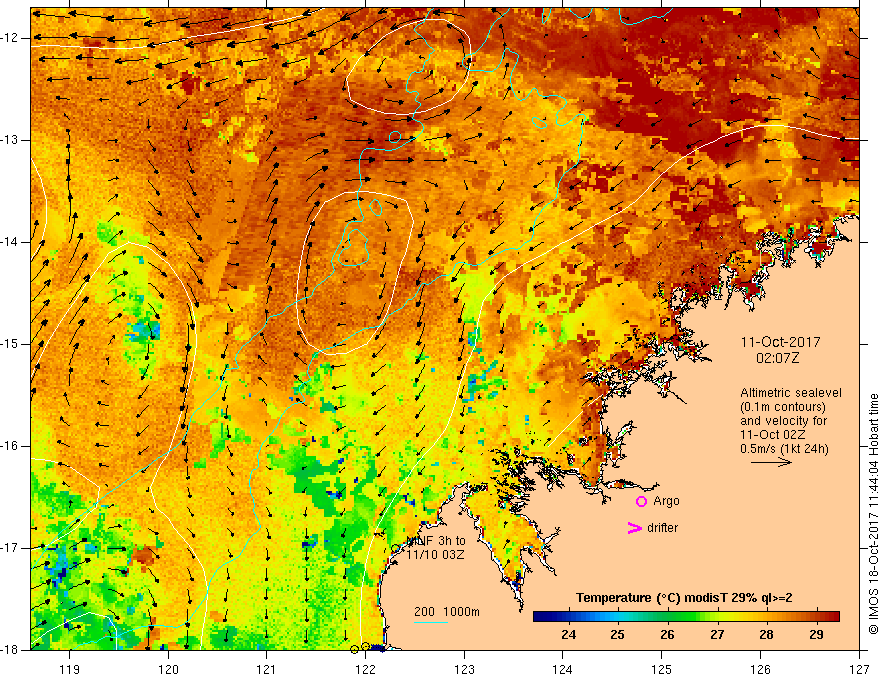Viewport: 880px width, 680px height.
Task: Click latitude axis label -18
Action: pyautogui.click(x=11, y=650)
